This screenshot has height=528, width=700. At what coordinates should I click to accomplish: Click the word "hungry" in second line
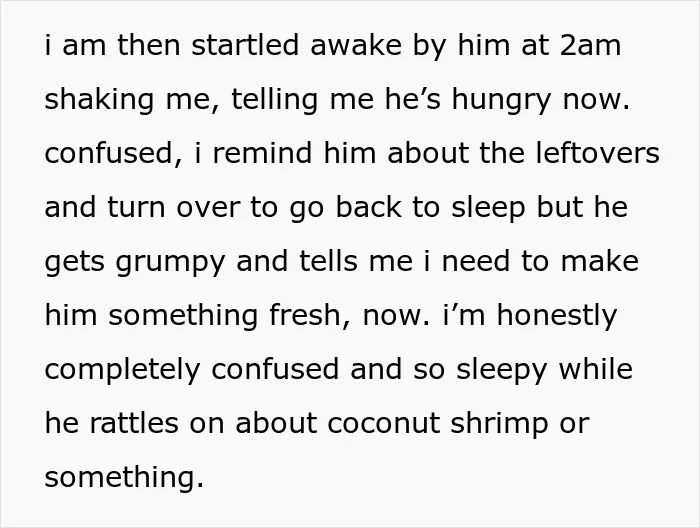click(x=501, y=99)
